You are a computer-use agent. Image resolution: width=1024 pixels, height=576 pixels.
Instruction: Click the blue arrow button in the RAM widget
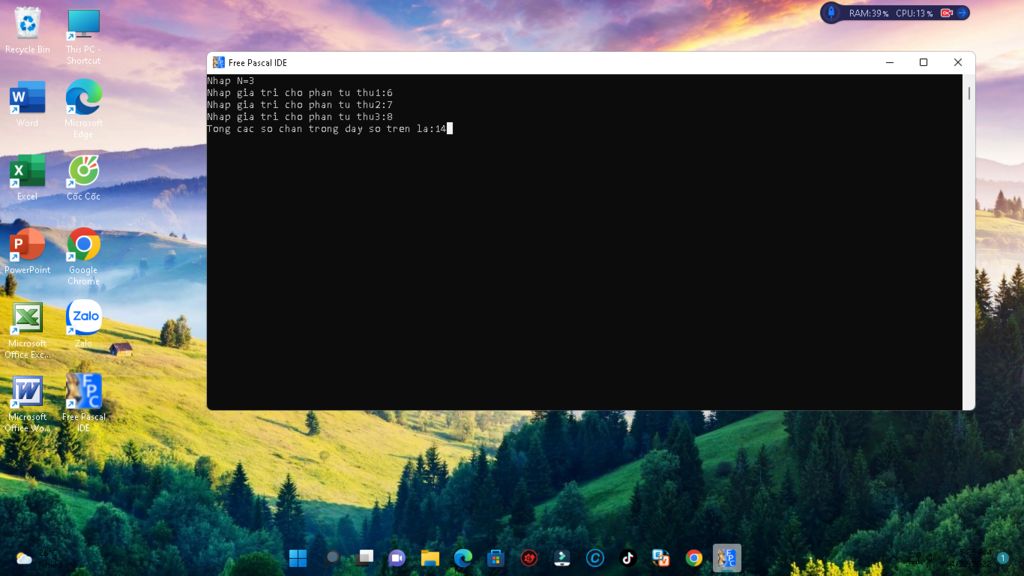(x=962, y=12)
